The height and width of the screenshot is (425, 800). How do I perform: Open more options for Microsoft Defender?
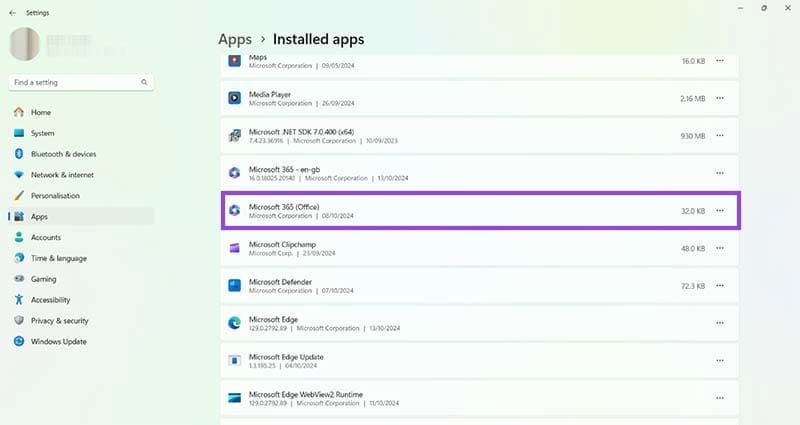click(720, 286)
